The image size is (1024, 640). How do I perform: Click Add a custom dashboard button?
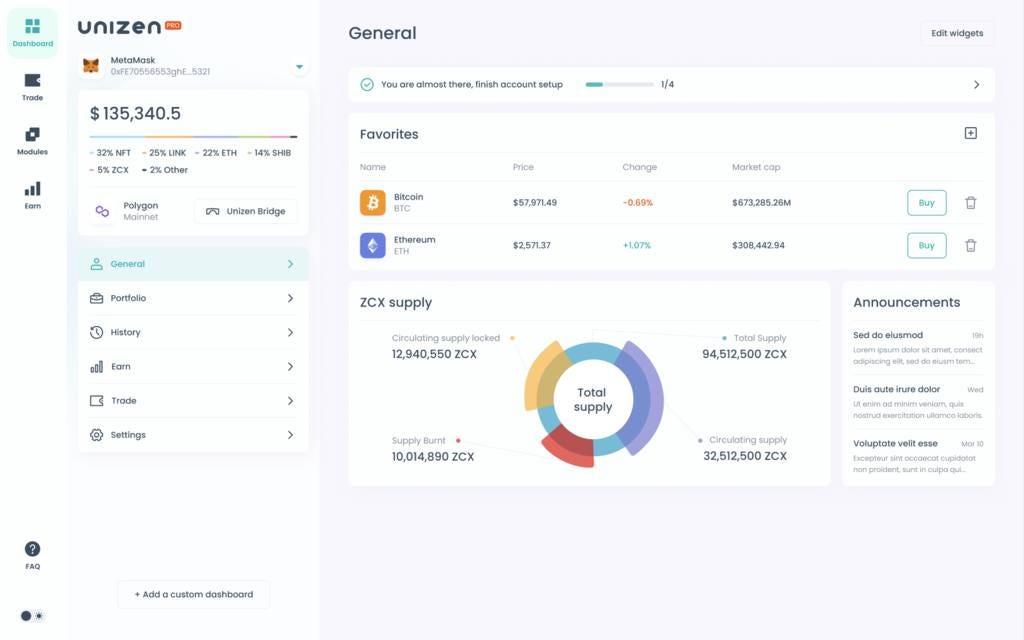pos(193,594)
